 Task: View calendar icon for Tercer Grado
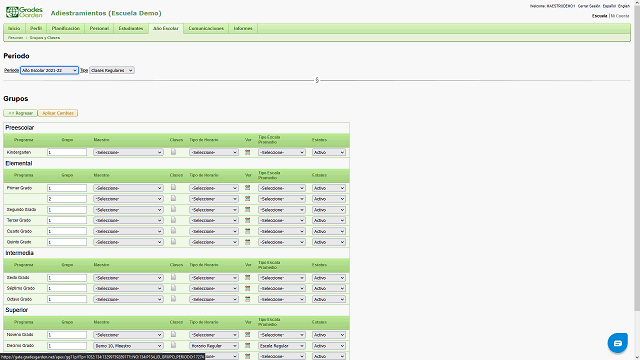(x=247, y=220)
